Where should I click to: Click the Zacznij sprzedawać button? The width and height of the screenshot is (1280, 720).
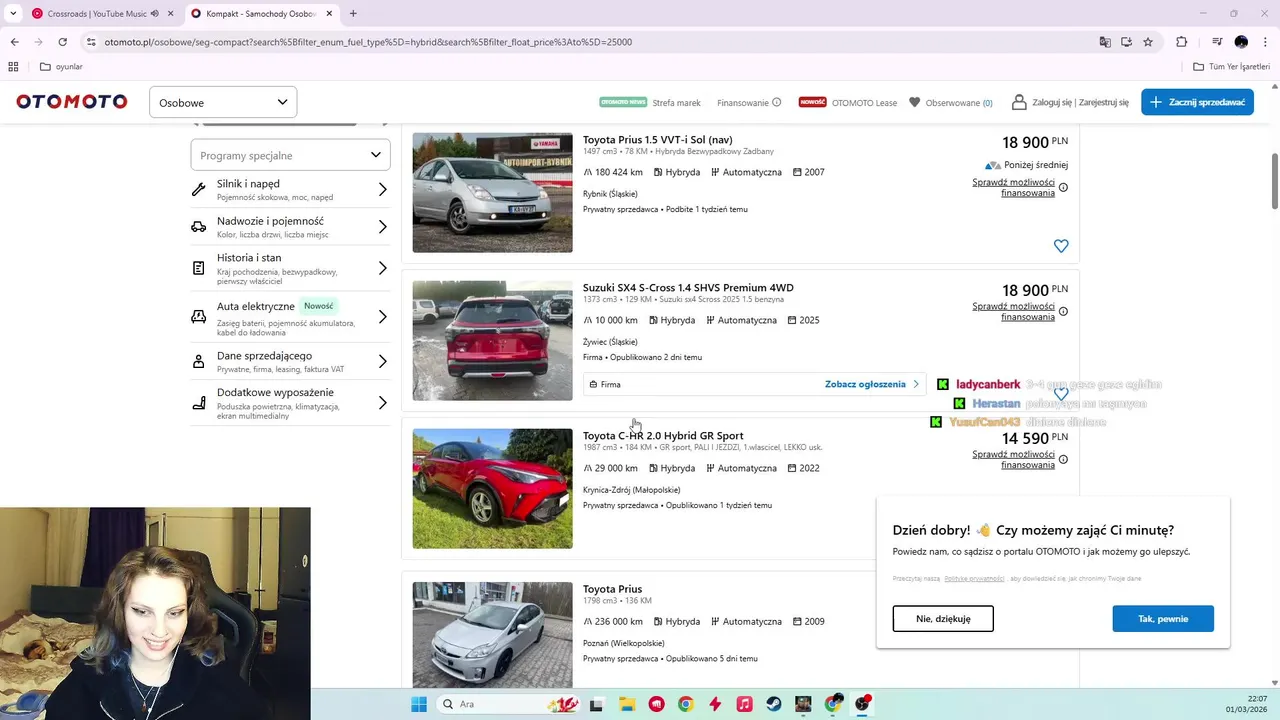tap(1197, 102)
